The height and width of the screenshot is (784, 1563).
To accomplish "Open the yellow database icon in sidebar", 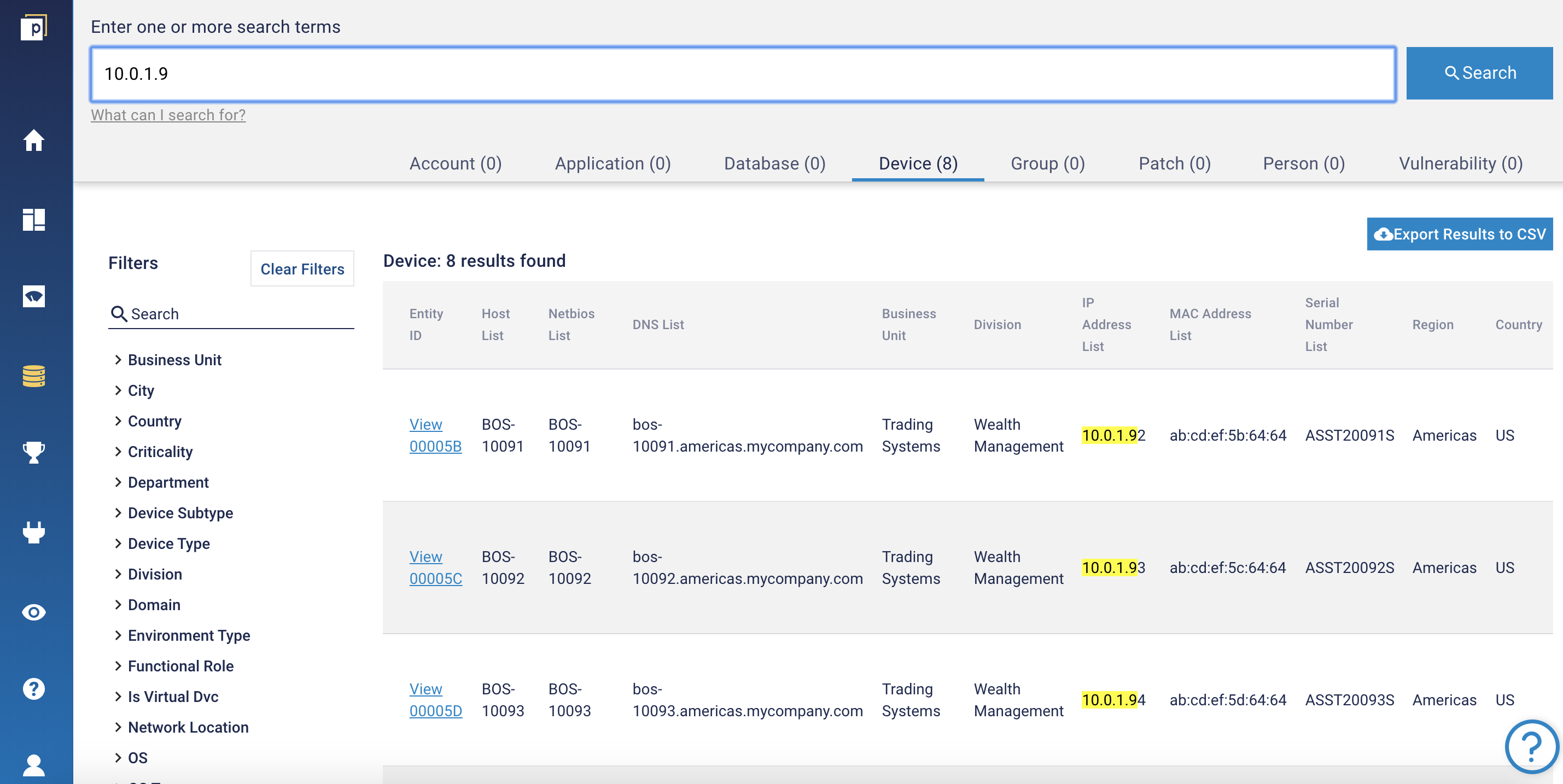I will click(34, 376).
